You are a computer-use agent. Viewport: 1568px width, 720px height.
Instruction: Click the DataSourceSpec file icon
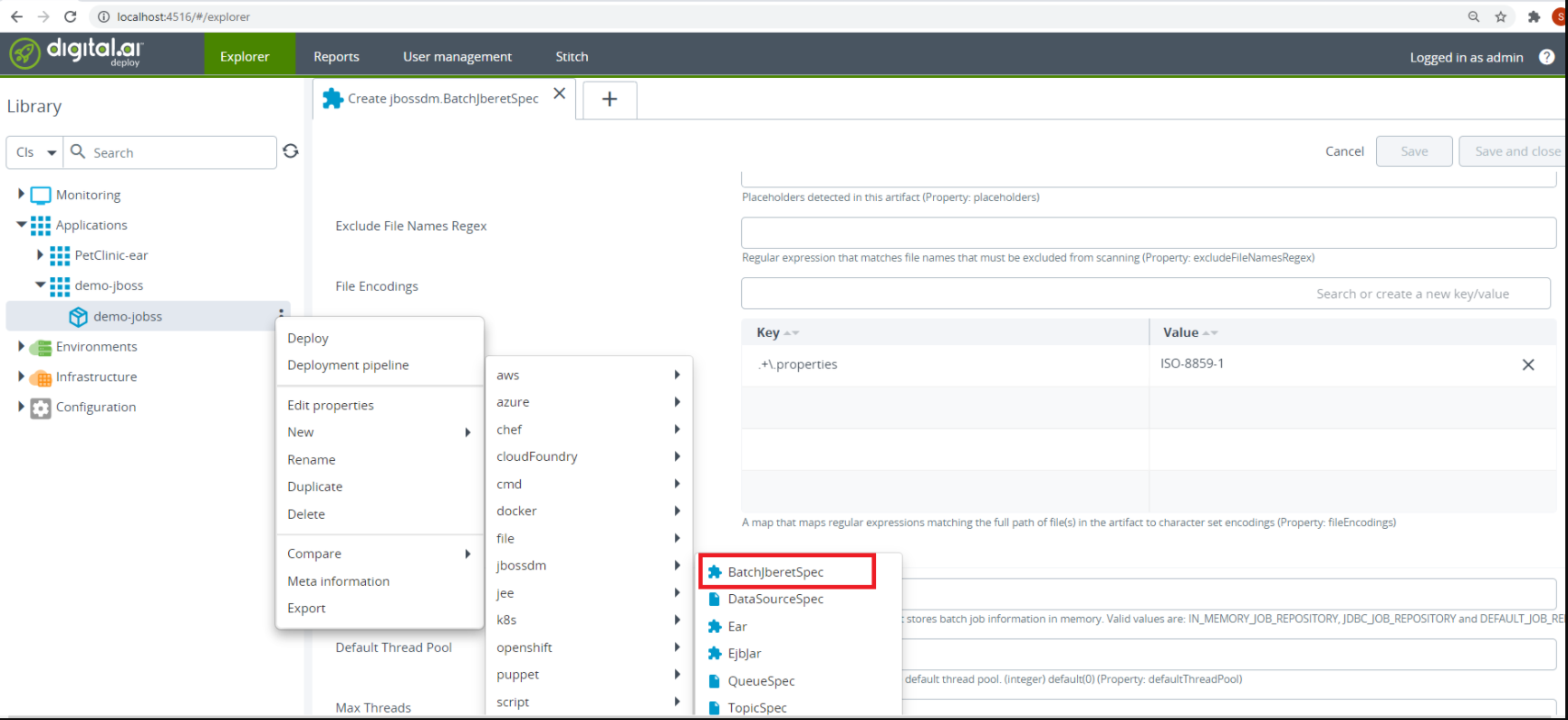[x=715, y=600]
